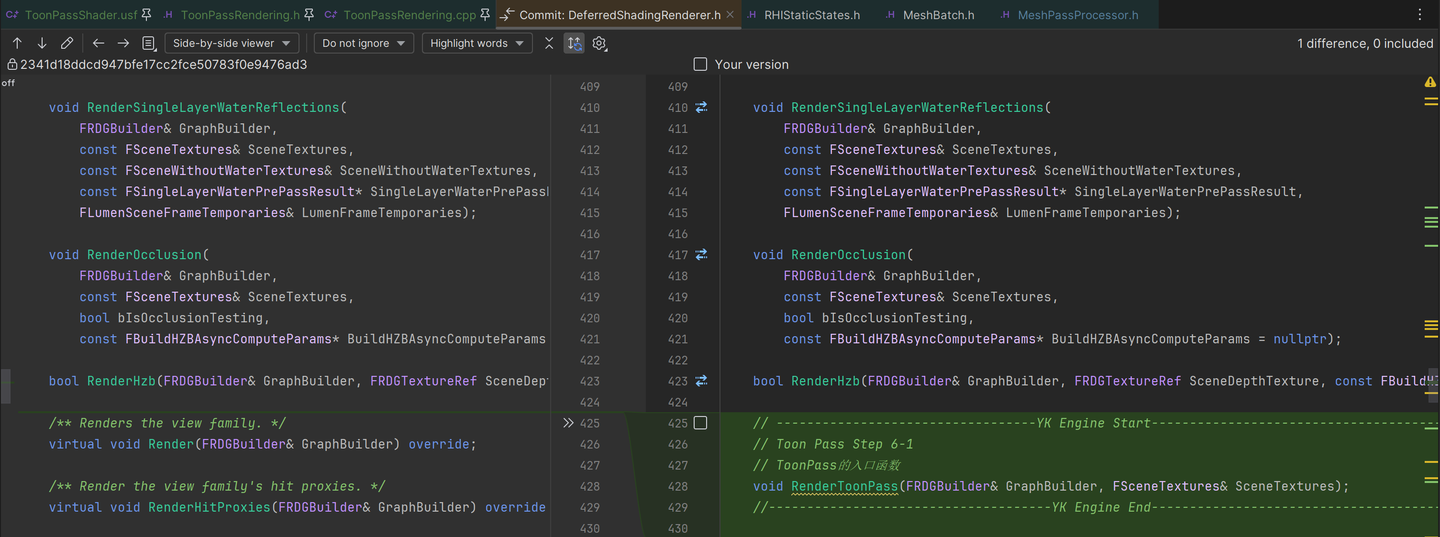Jump to the next difference arrow
1440x537 pixels.
click(x=42, y=43)
